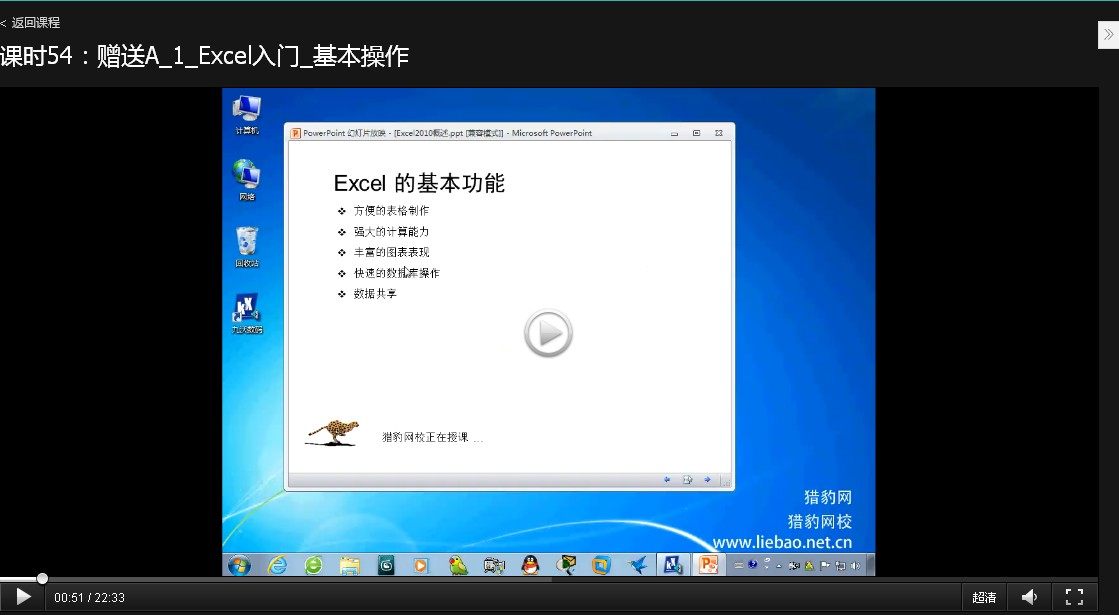1119x615 pixels.
Task: Open the QQ penguin taskbar icon
Action: tap(530, 566)
